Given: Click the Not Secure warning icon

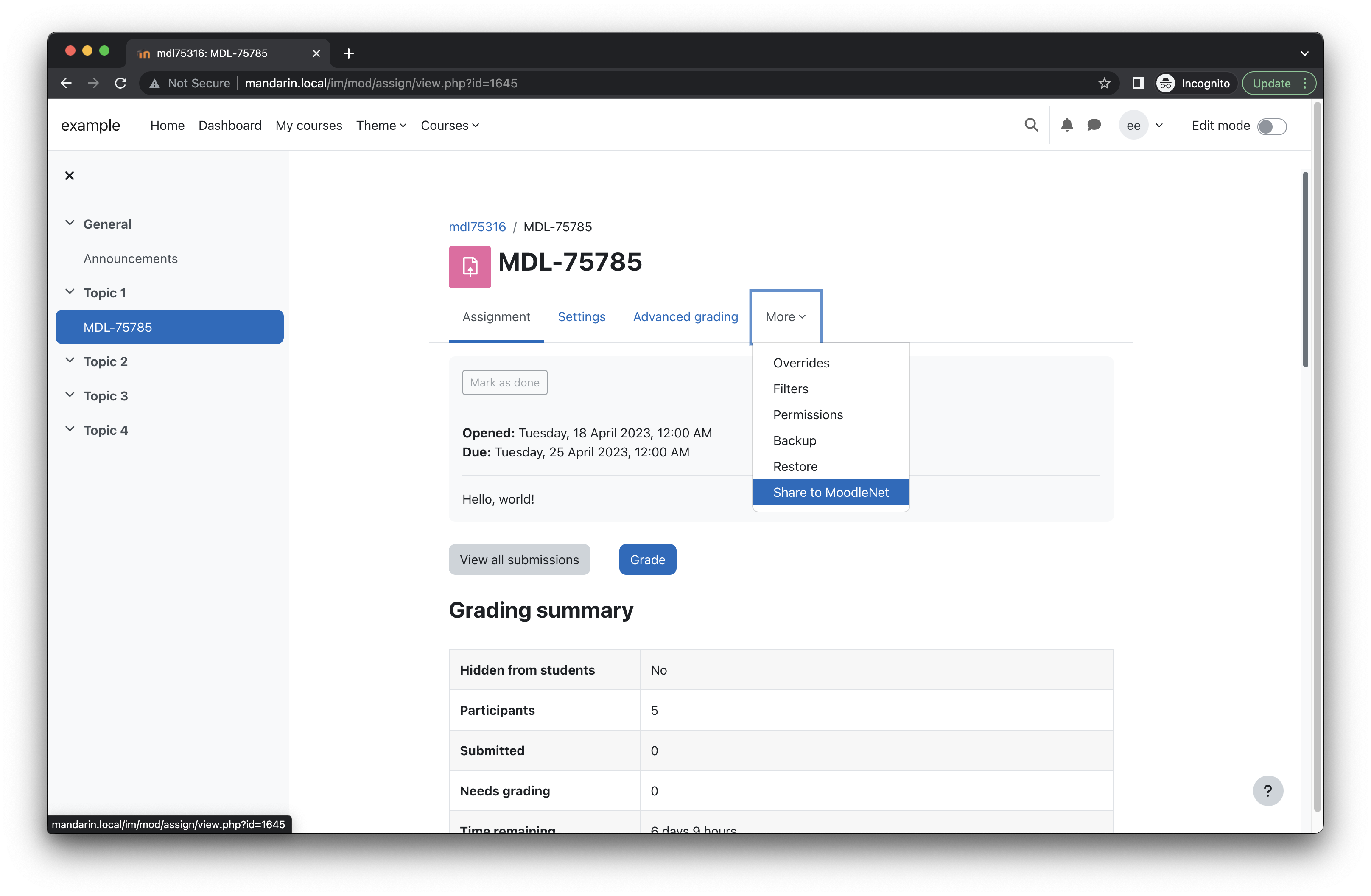Looking at the screenshot, I should (x=154, y=84).
